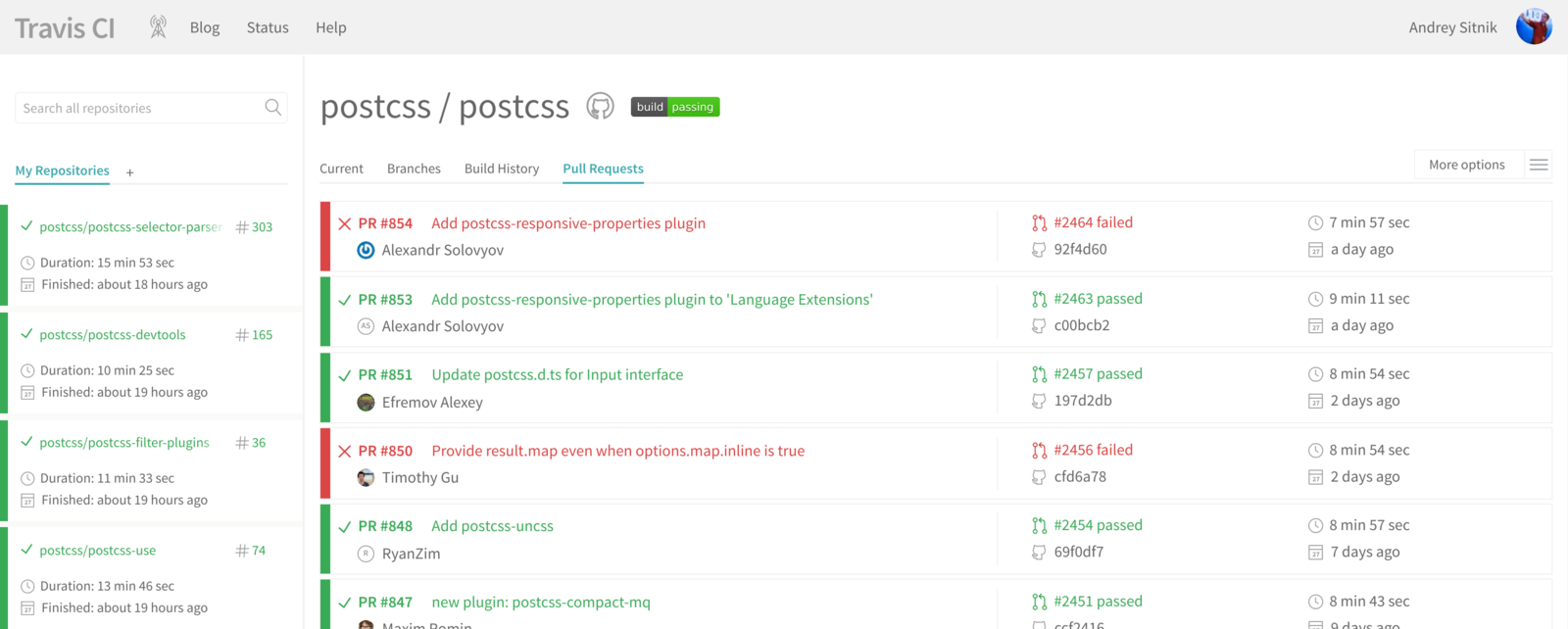Open the Blog link

[x=205, y=27]
